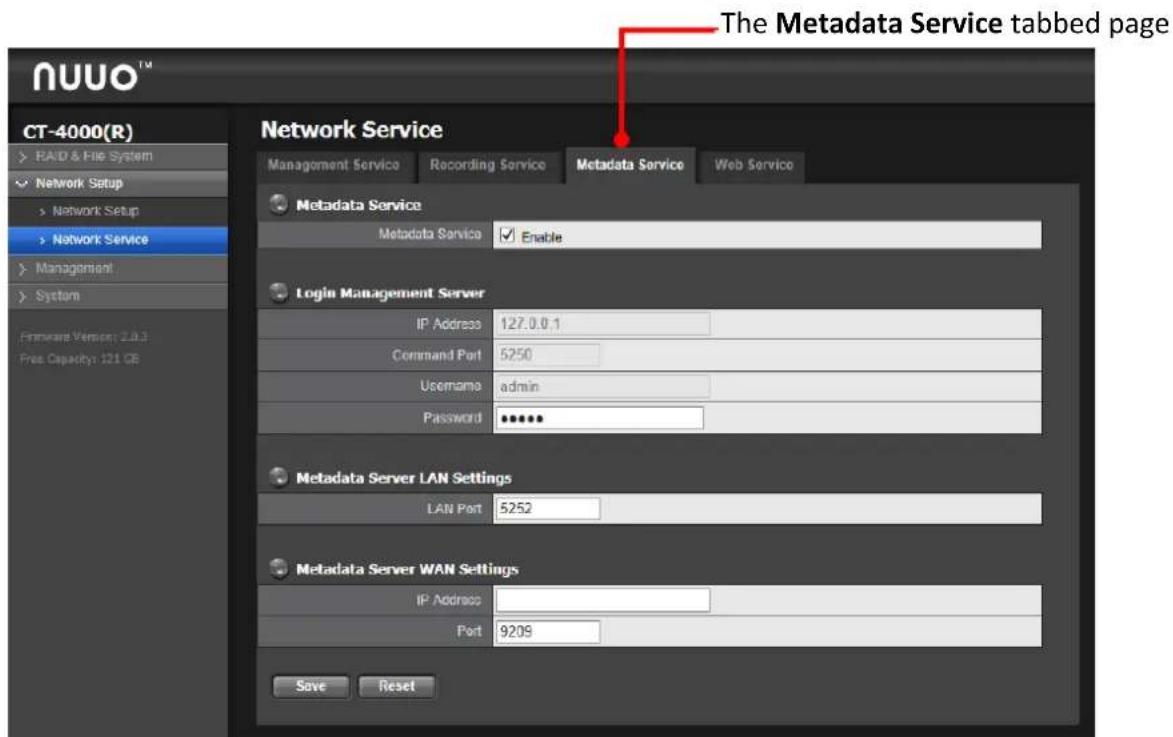Click the Login Management Server section bullet icon
The width and height of the screenshot is (1173, 737).
pos(278,292)
